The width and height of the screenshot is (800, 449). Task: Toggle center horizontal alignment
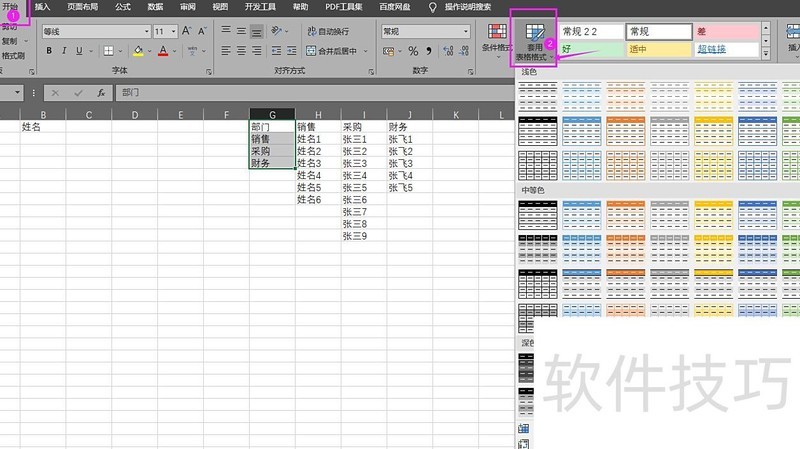(241, 51)
